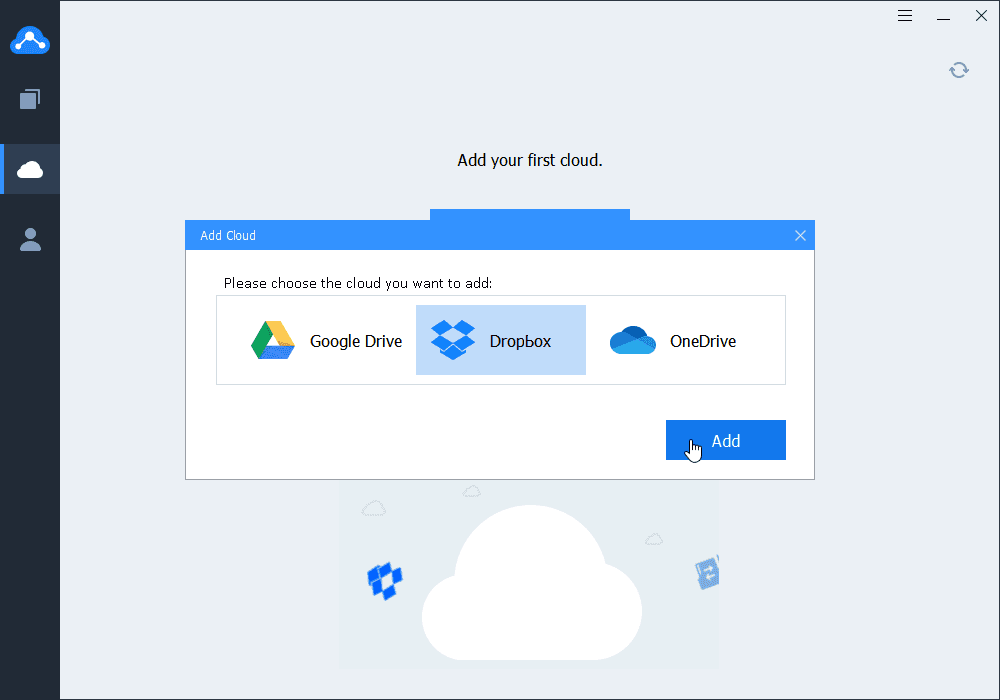1000x700 pixels.
Task: Click the Add button
Action: (726, 440)
